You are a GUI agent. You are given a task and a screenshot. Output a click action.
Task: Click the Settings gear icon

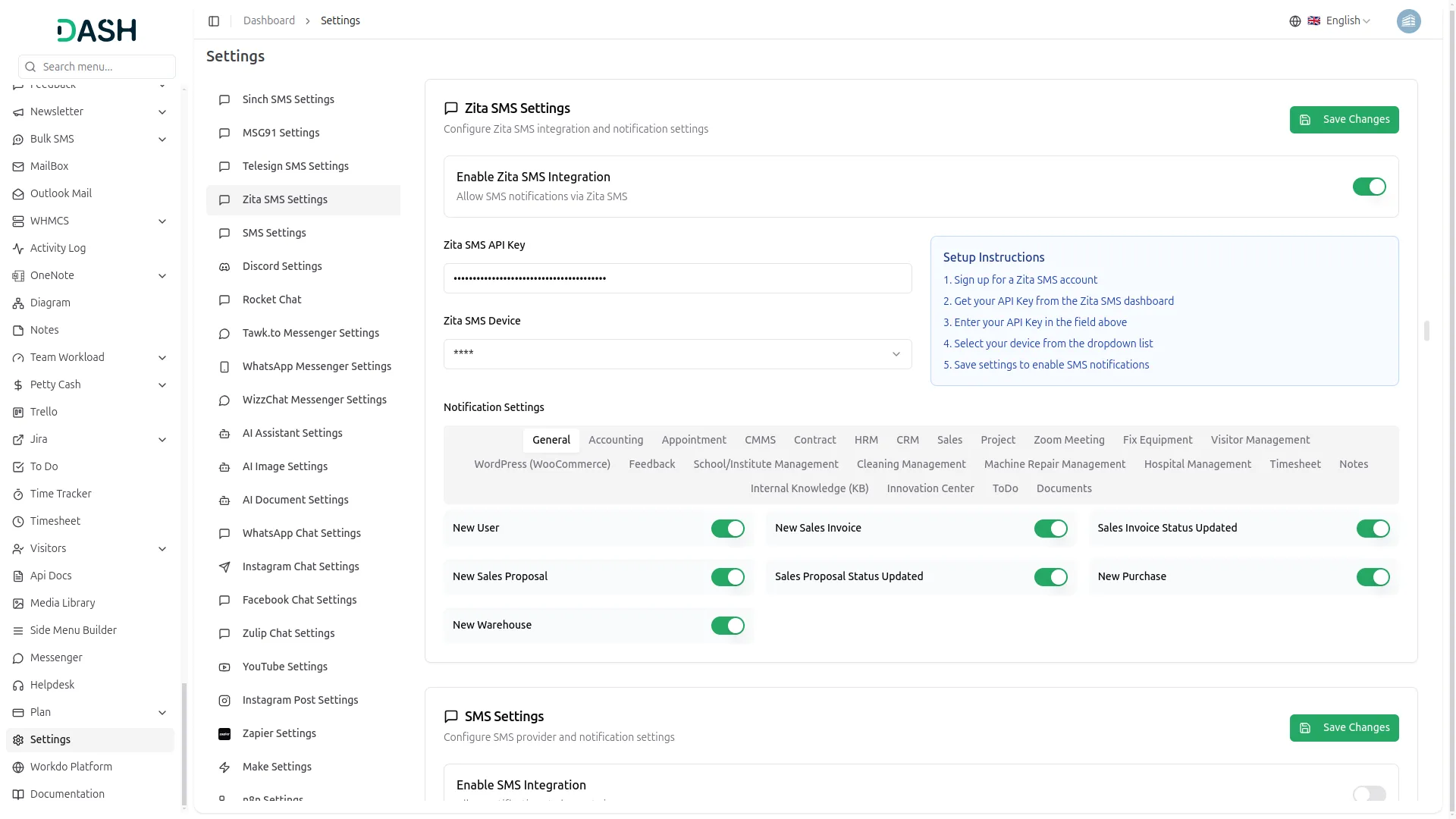(x=18, y=740)
